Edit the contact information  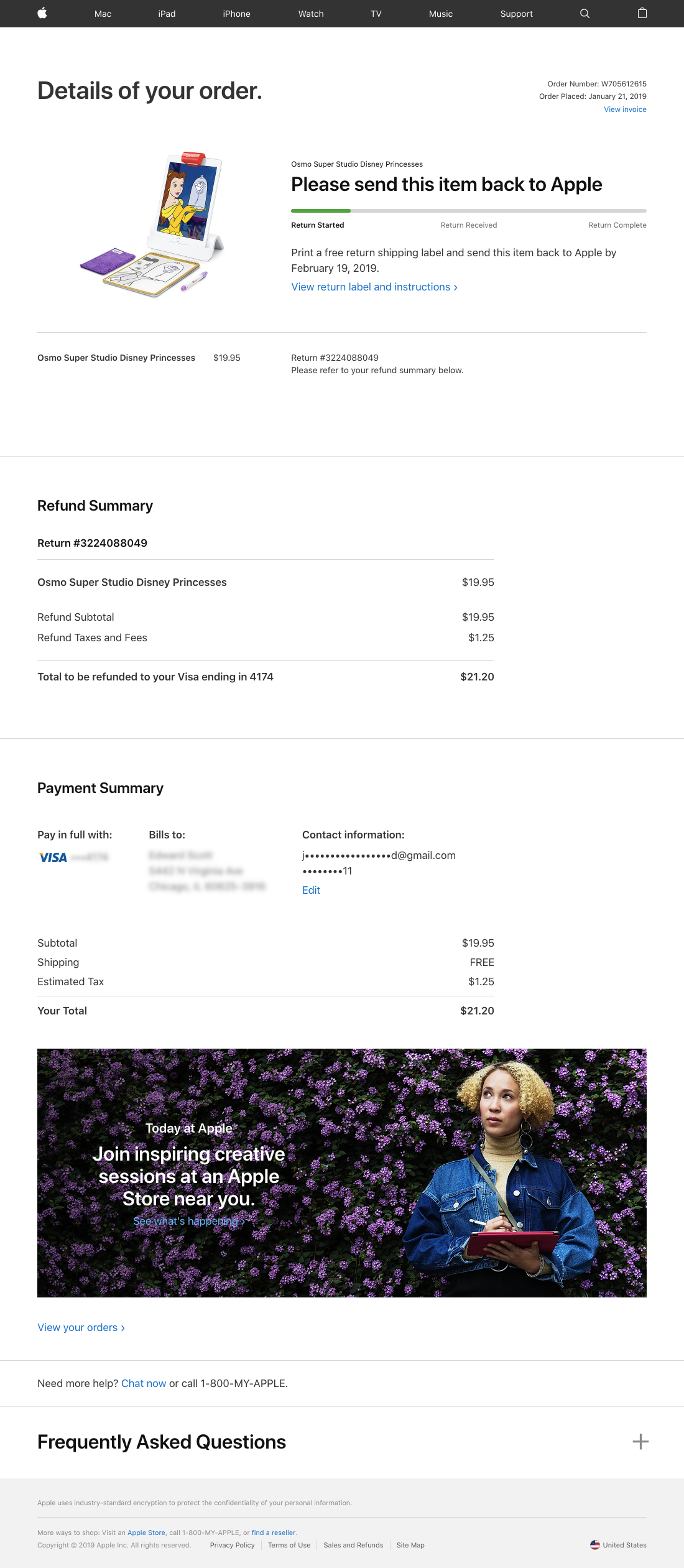[311, 890]
